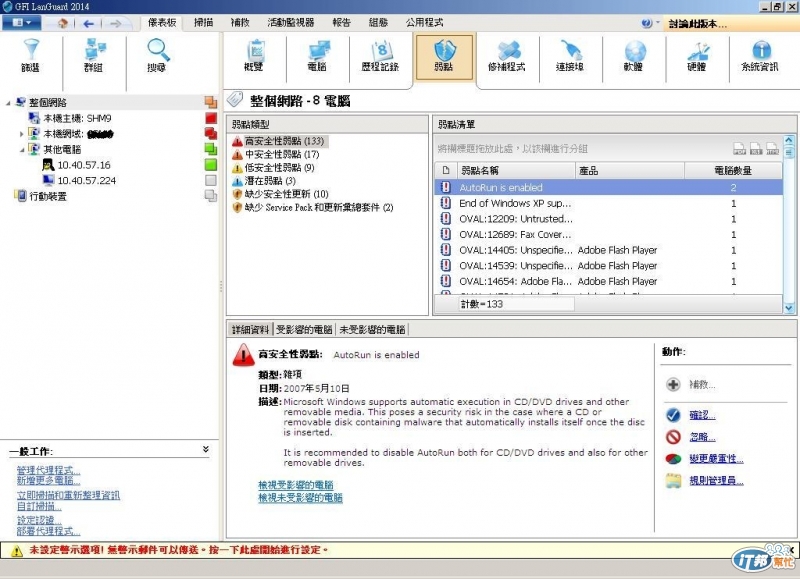Image resolution: width=800 pixels, height=579 pixels.
Task: Click the 討論此版本 button
Action: [731, 23]
